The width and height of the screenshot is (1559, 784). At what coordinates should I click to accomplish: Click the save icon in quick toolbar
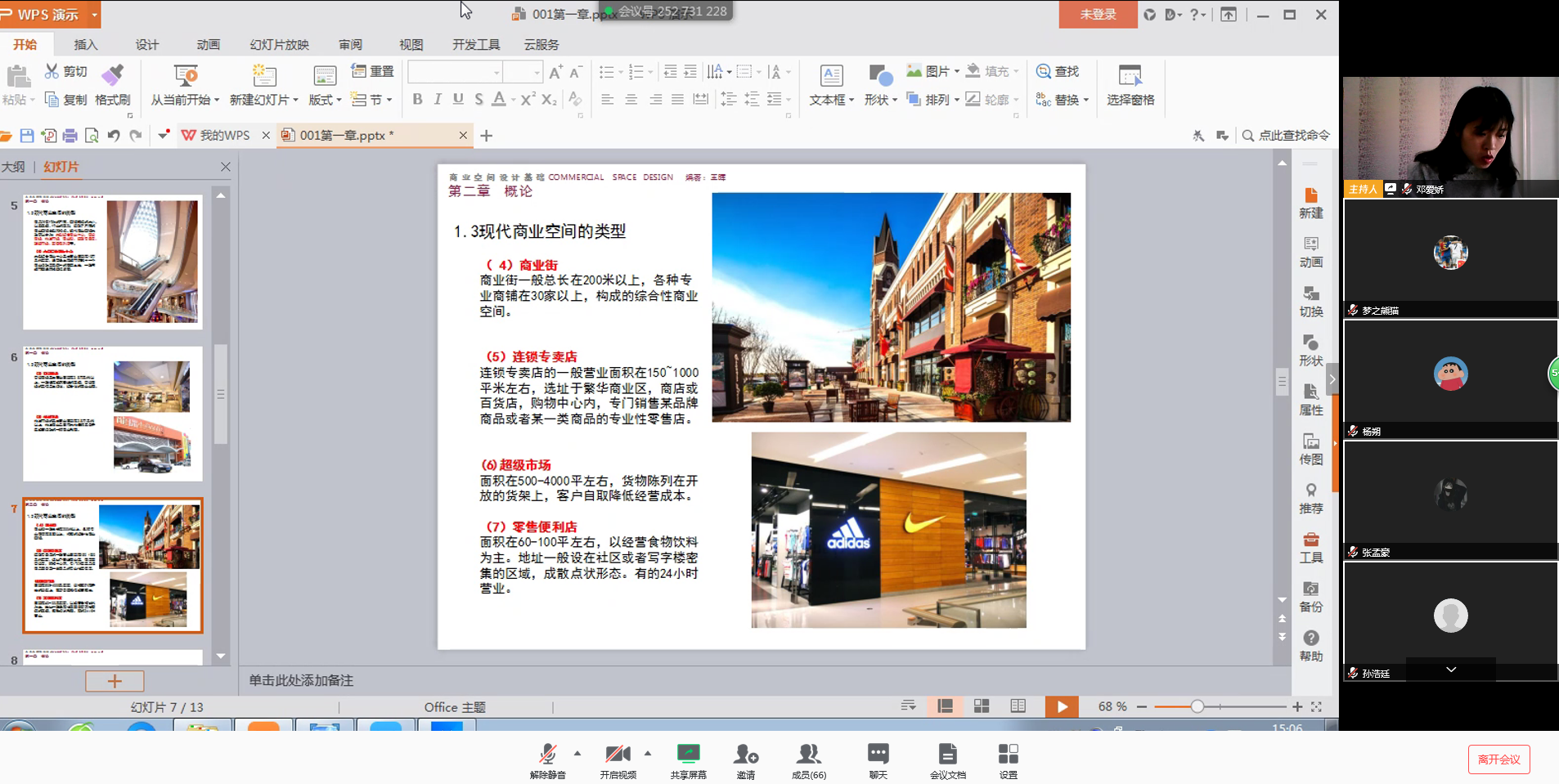[x=27, y=136]
